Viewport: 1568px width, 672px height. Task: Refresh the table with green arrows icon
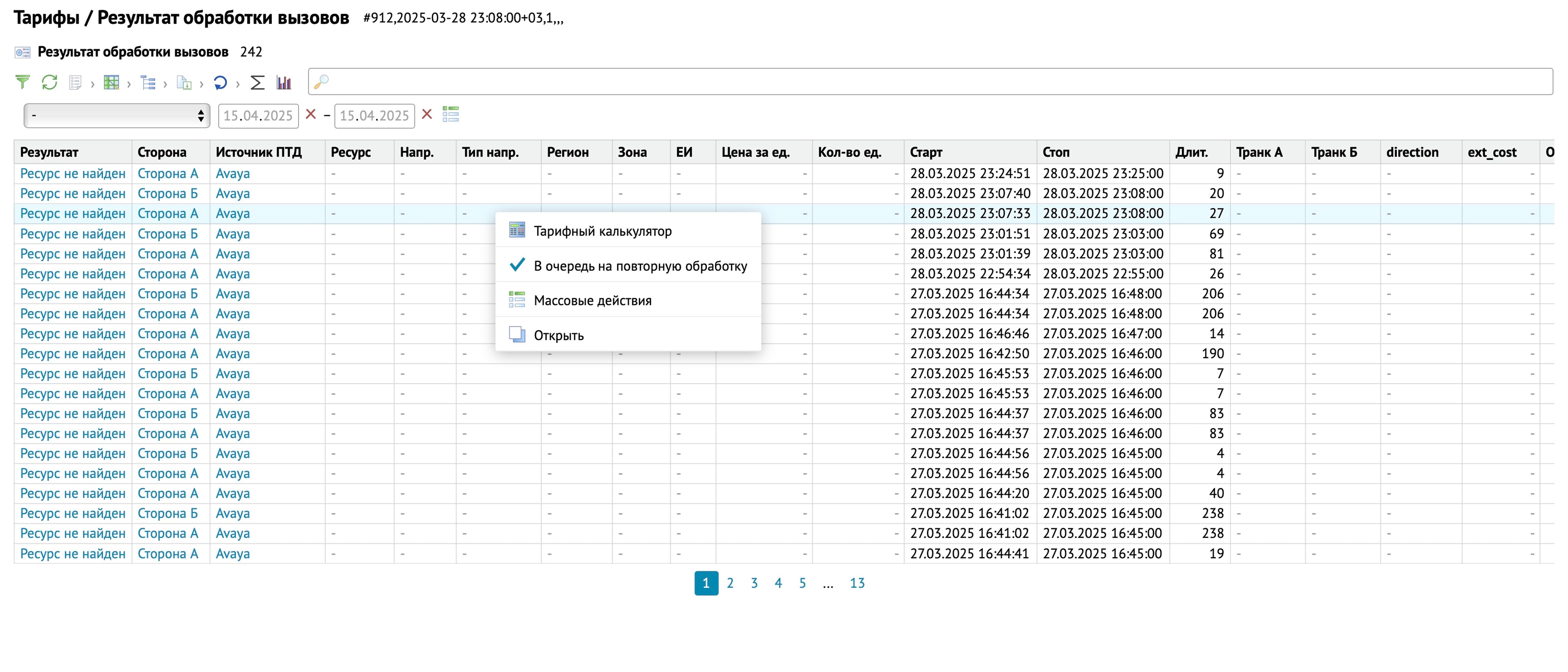coord(49,82)
